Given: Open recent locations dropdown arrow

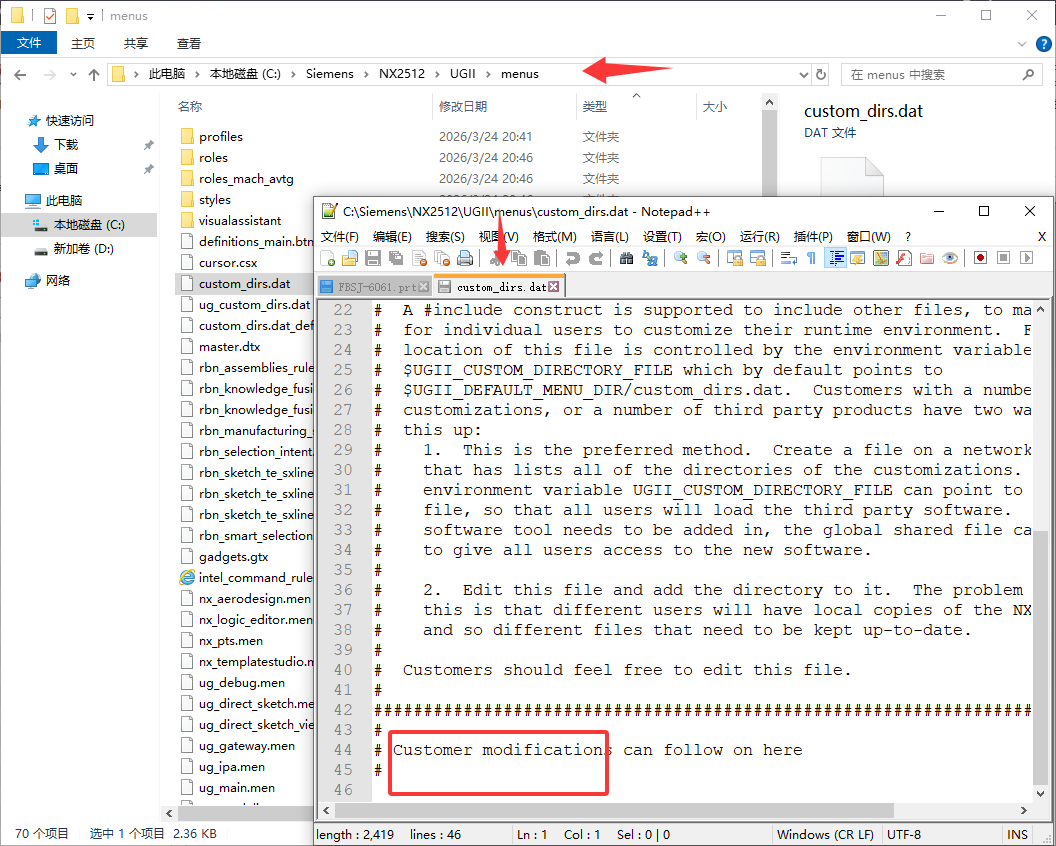Looking at the screenshot, I should tap(73, 75).
